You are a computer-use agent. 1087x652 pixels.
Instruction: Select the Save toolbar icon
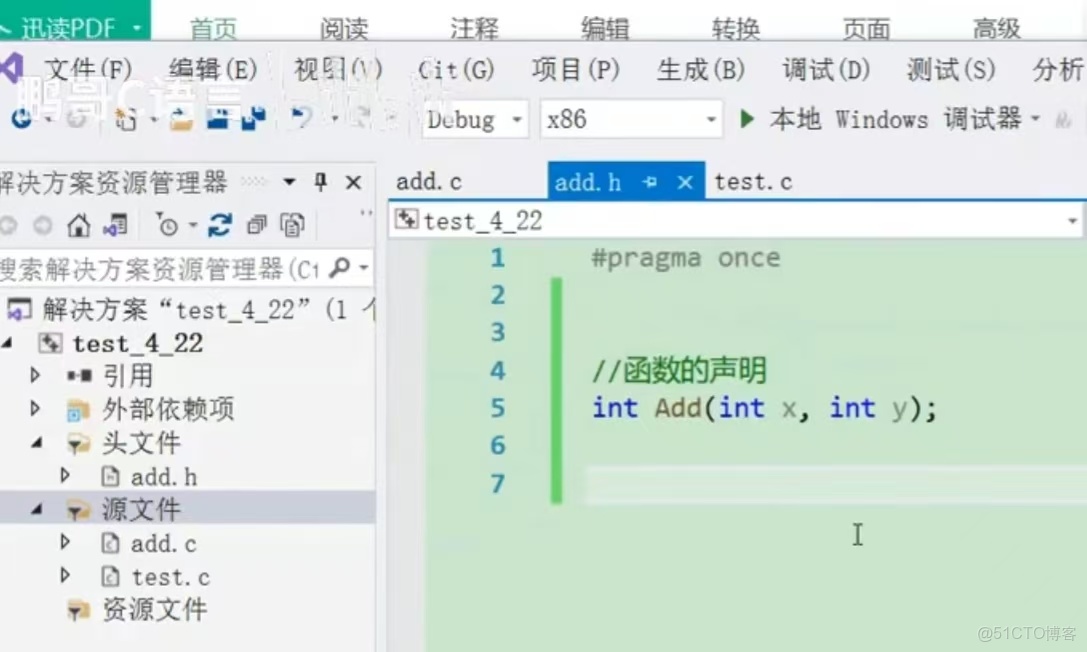click(x=219, y=120)
